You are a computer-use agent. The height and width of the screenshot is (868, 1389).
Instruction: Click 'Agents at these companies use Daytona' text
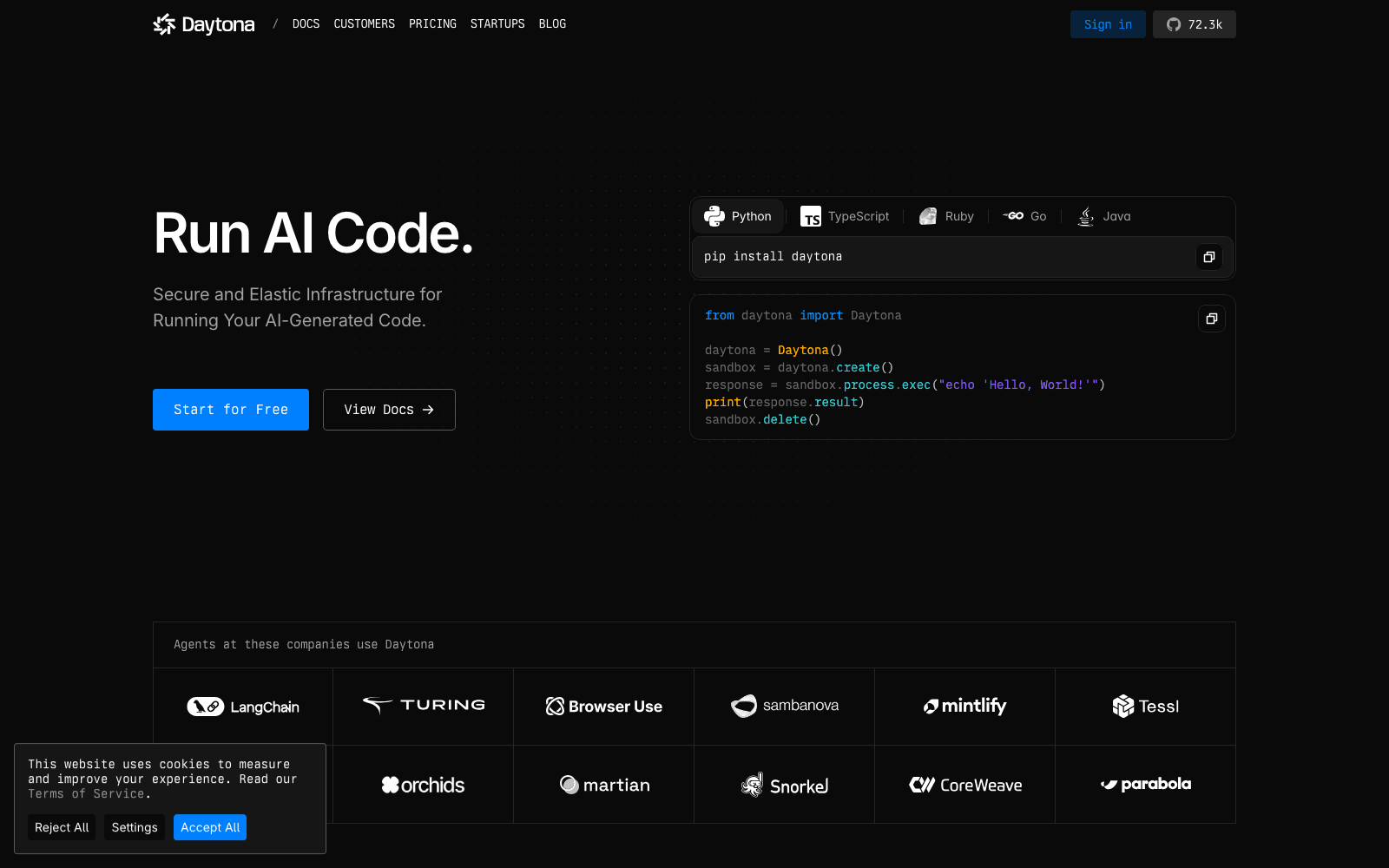(x=304, y=644)
